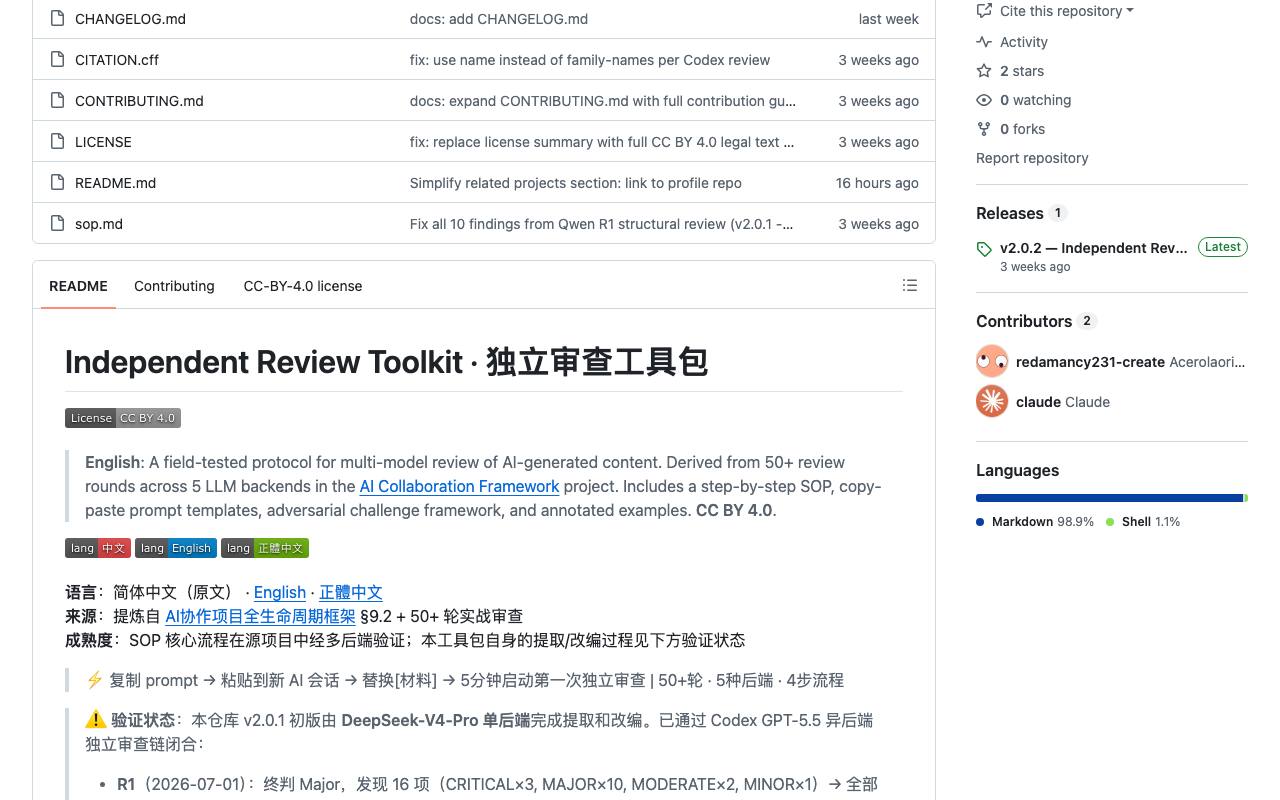The height and width of the screenshot is (800, 1280).
Task: Click the file icon beside sop.md
Action: coord(57,224)
